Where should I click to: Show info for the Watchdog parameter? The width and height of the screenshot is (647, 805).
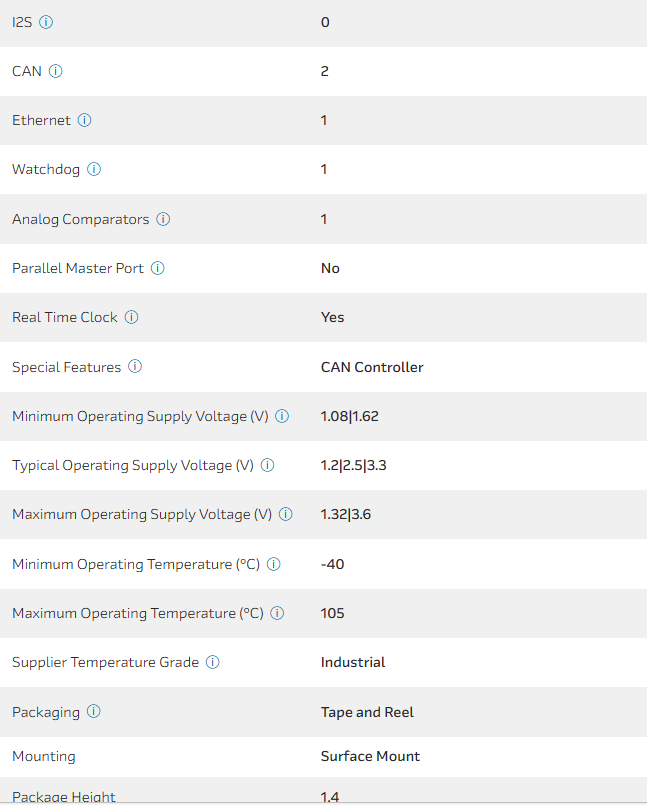click(94, 169)
